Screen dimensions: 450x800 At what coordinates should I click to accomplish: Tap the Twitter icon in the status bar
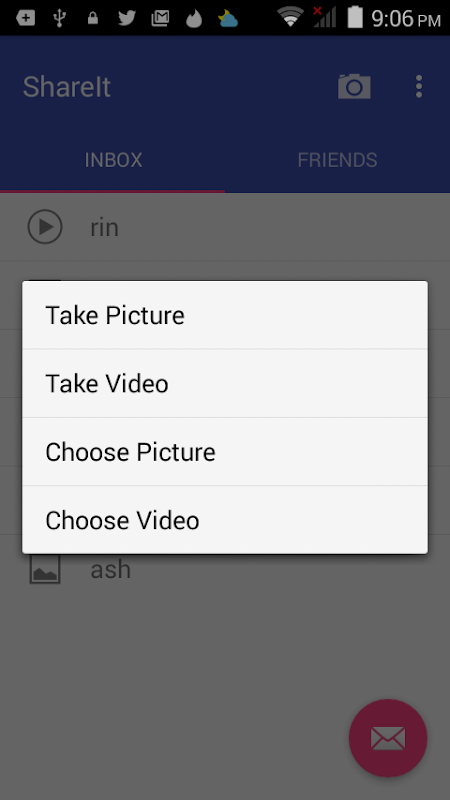click(127, 18)
